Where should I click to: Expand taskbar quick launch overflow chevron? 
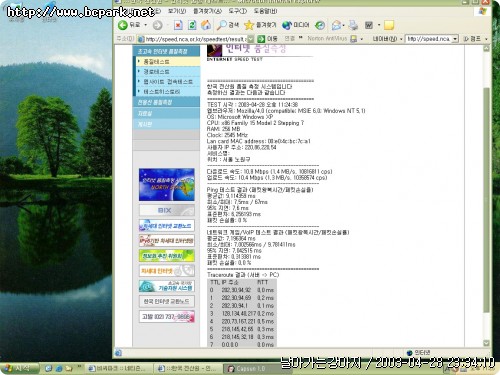79,366
